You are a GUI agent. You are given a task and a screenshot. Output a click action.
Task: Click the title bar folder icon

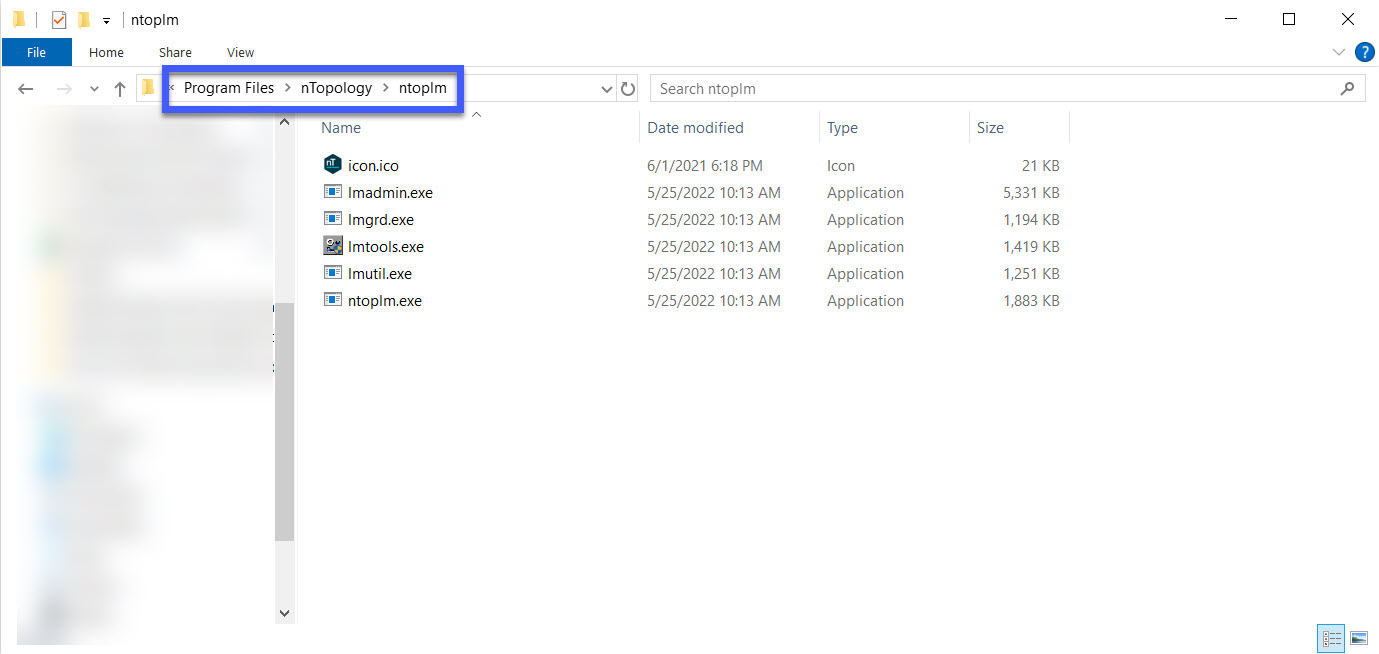tap(19, 19)
